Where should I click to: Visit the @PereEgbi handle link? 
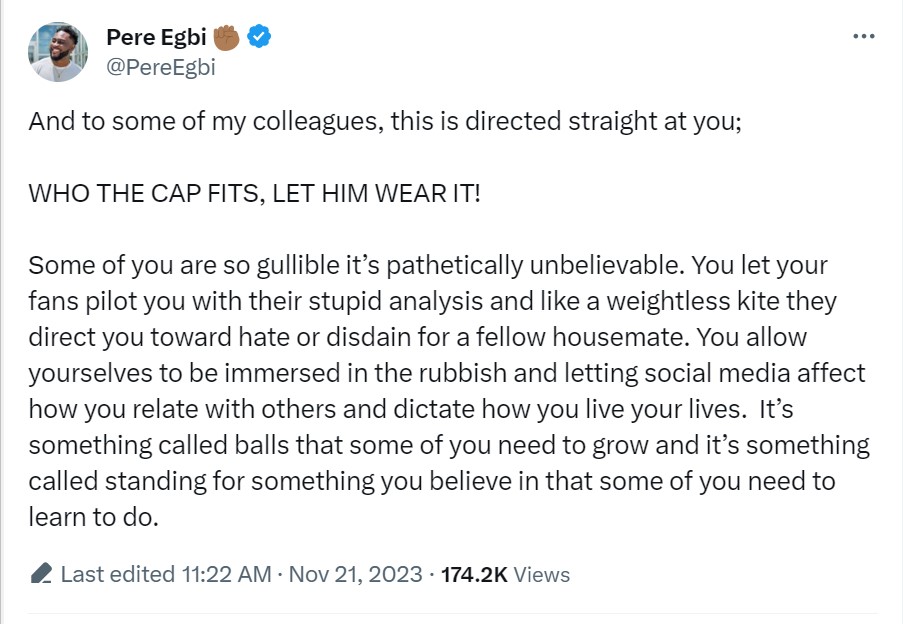pyautogui.click(x=161, y=67)
